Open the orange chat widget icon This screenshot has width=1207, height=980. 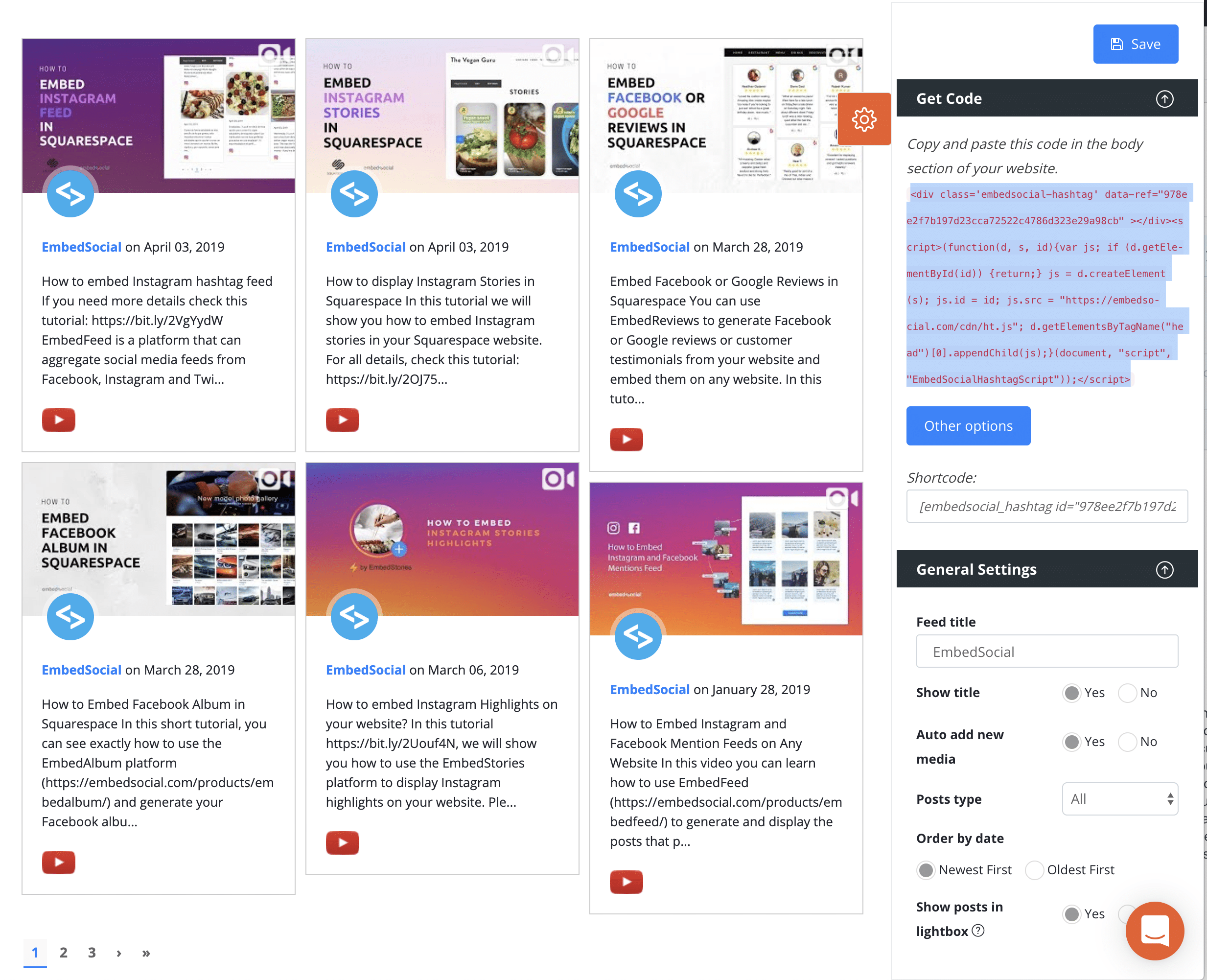[x=1155, y=931]
